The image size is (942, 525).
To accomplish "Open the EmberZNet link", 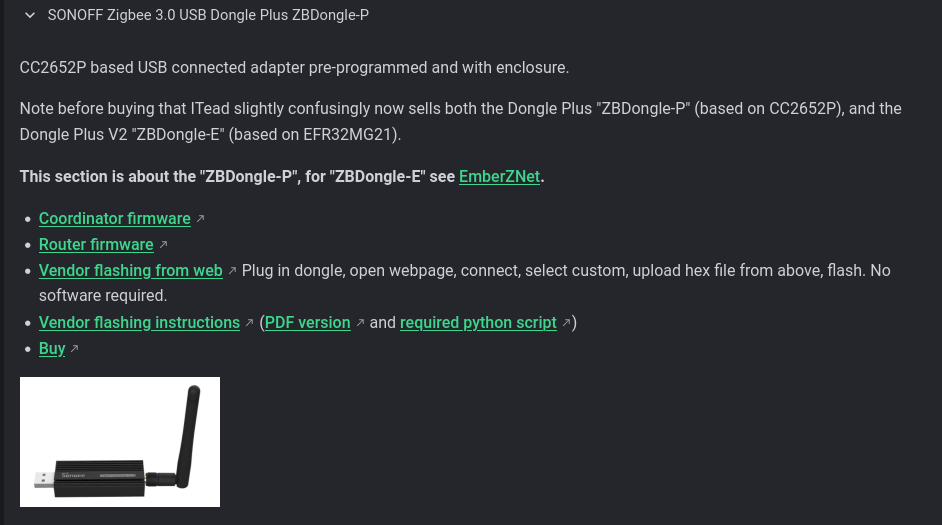I will 499,177.
